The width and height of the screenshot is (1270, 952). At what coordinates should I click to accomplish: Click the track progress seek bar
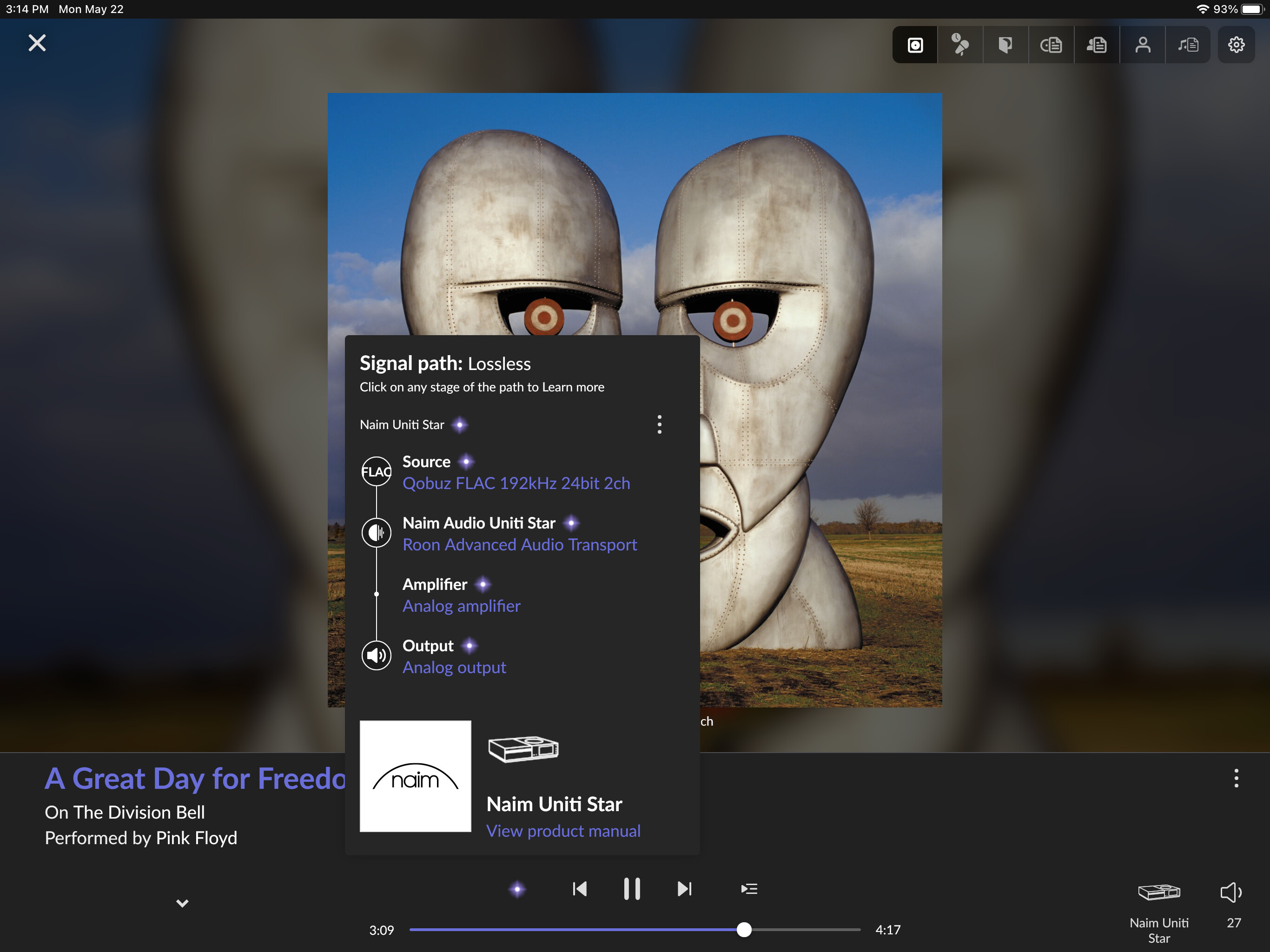point(635,930)
